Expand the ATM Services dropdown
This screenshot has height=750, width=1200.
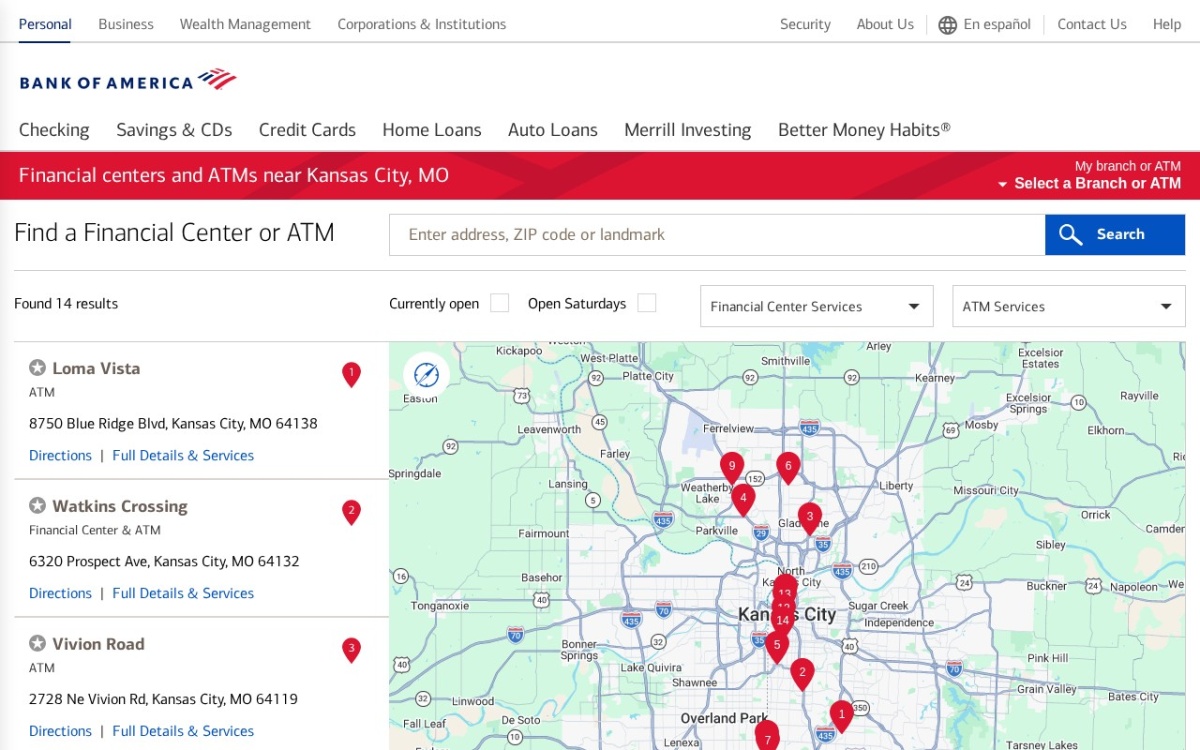[x=1069, y=306]
